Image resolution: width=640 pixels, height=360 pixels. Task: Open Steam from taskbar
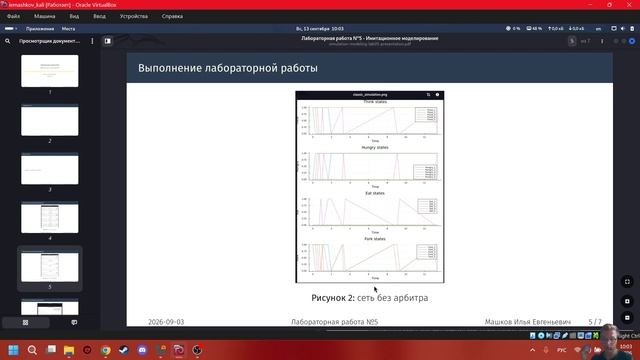(x=124, y=350)
